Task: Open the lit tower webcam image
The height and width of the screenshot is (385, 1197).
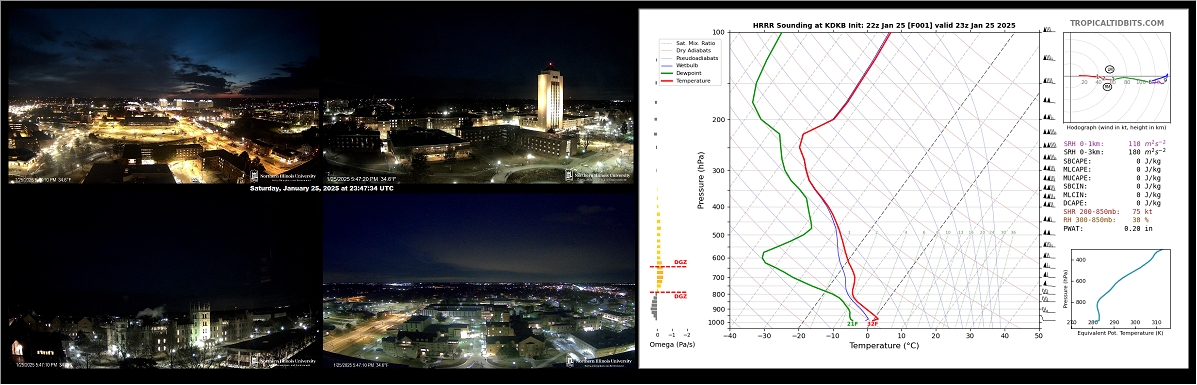Action: (478, 95)
